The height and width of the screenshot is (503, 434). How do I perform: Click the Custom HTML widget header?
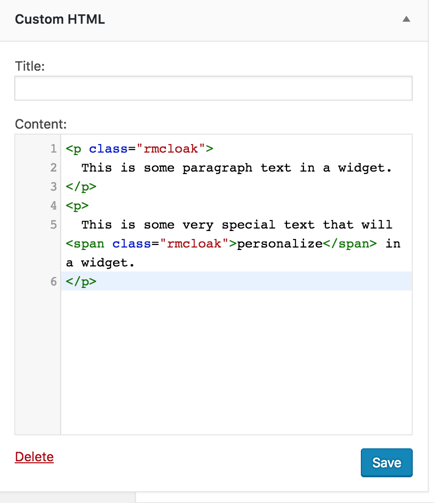click(x=214, y=20)
